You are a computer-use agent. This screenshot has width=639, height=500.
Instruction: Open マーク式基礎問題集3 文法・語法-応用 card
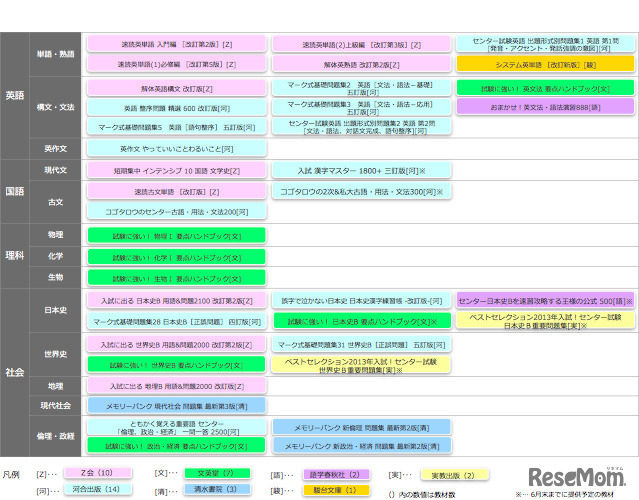361,108
